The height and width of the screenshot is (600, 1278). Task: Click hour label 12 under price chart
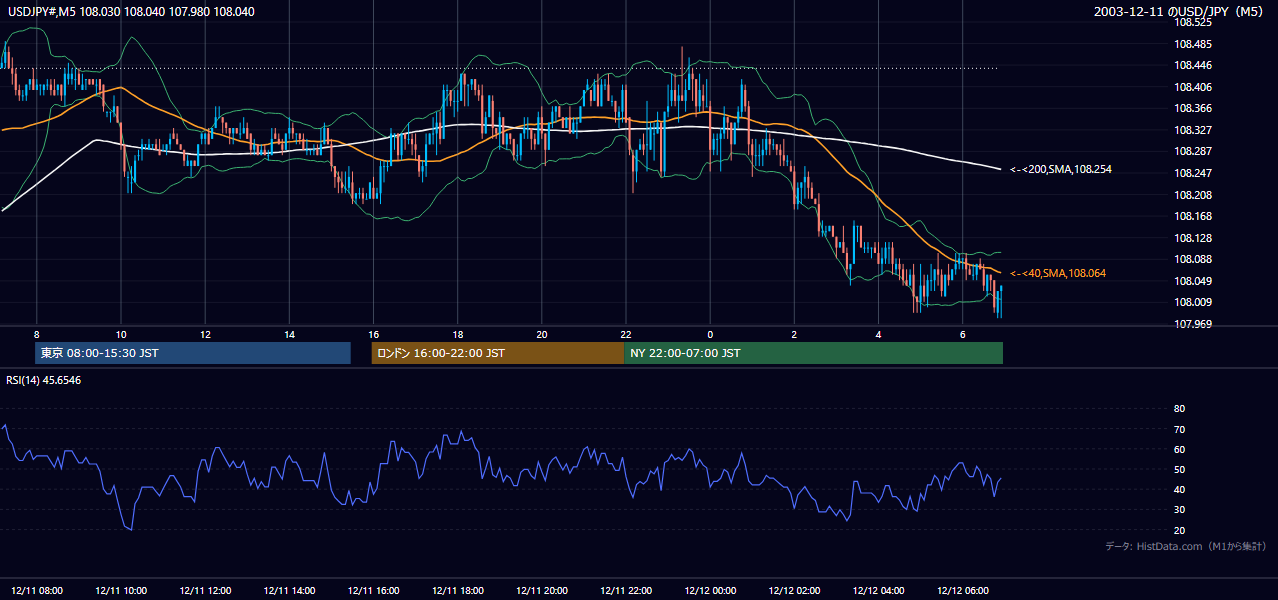(x=205, y=334)
